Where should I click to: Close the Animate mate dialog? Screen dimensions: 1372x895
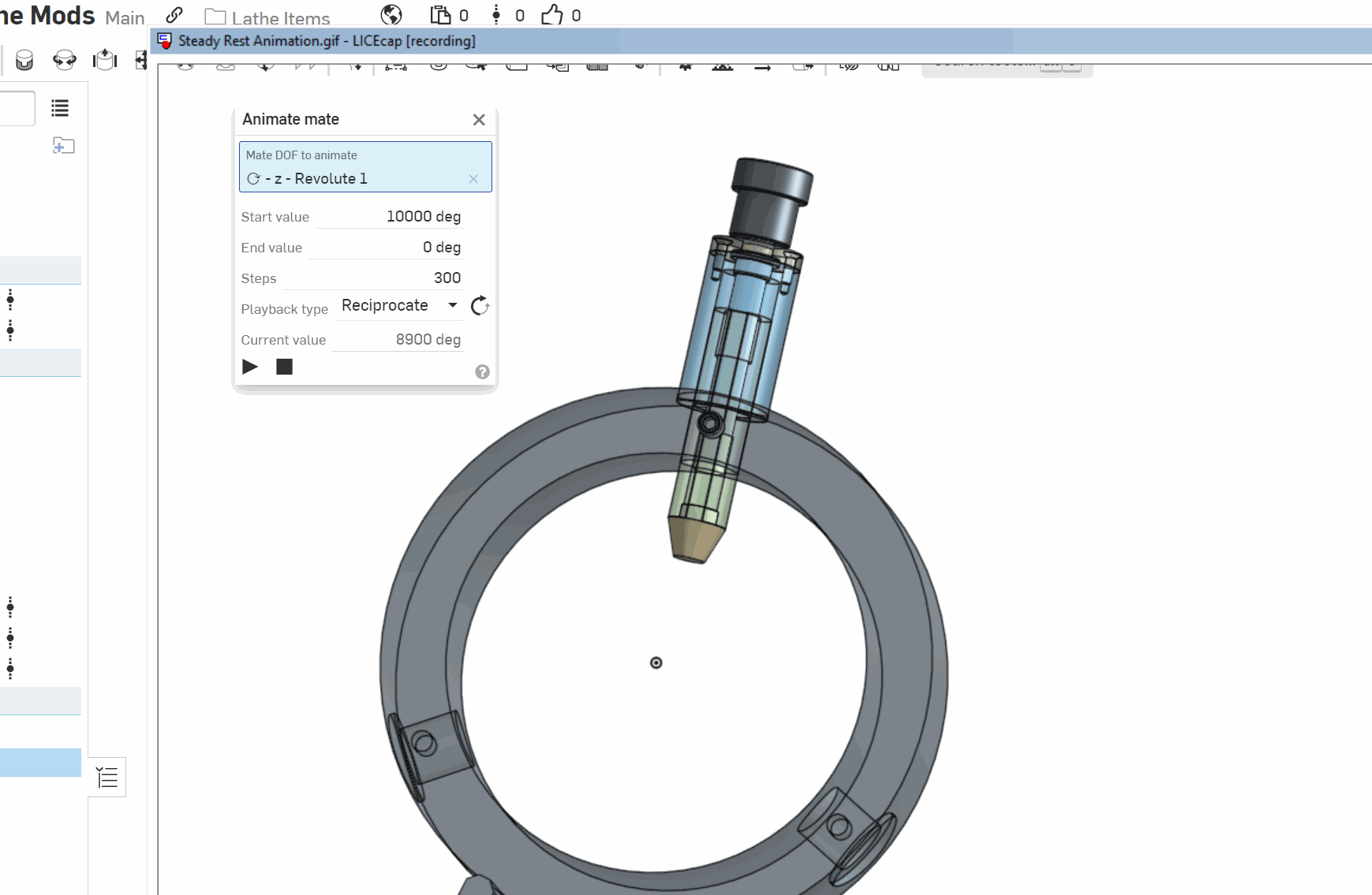[479, 120]
